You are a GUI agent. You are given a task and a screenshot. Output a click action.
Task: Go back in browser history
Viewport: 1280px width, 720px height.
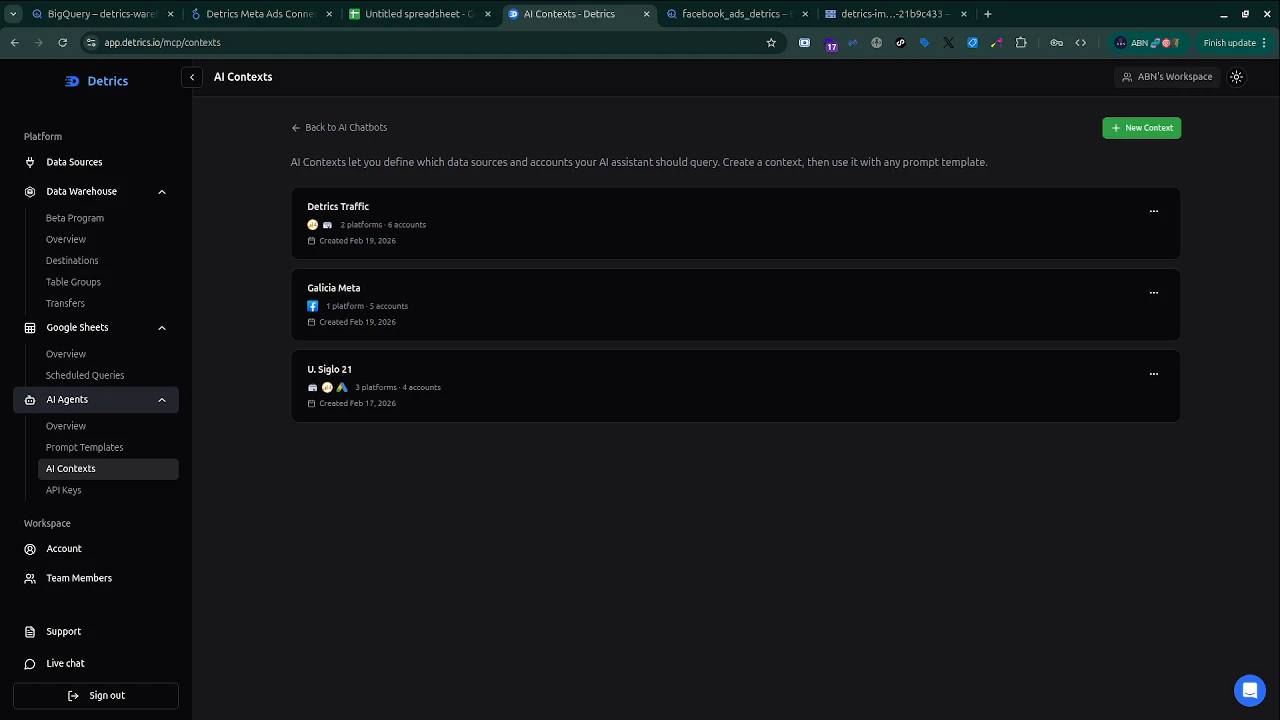pyautogui.click(x=15, y=43)
